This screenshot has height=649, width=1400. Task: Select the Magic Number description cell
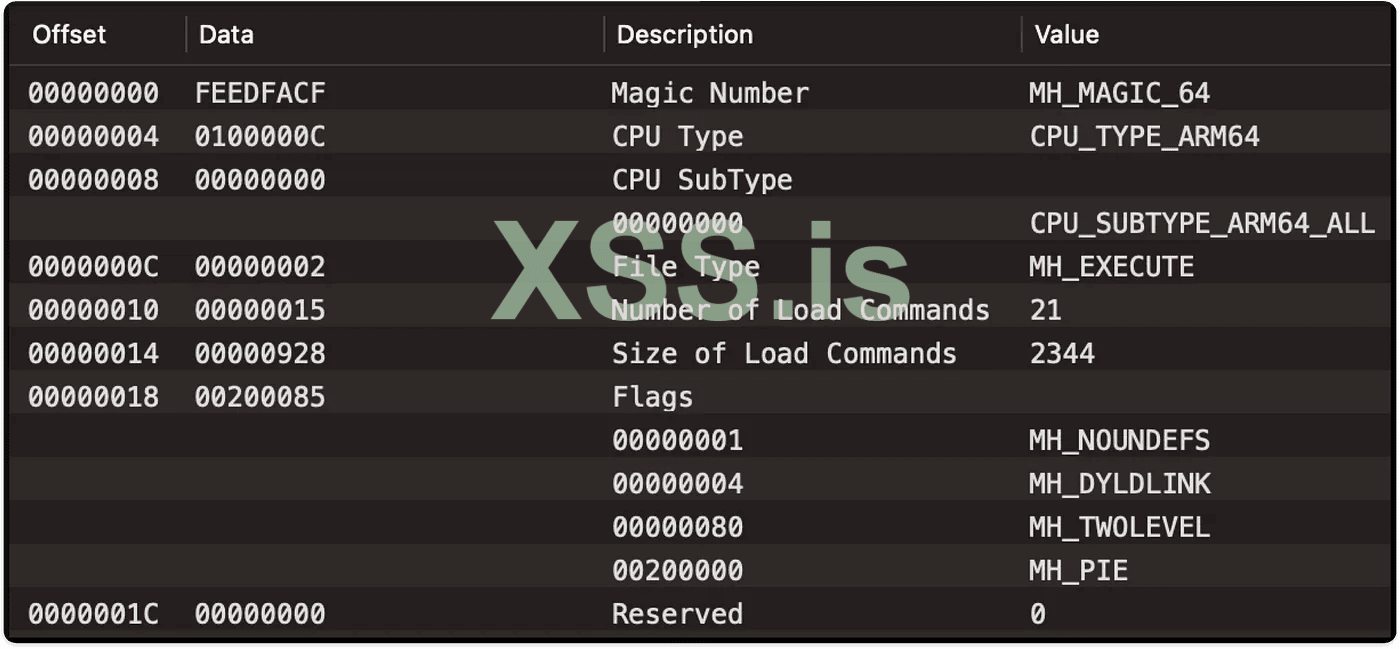click(710, 93)
